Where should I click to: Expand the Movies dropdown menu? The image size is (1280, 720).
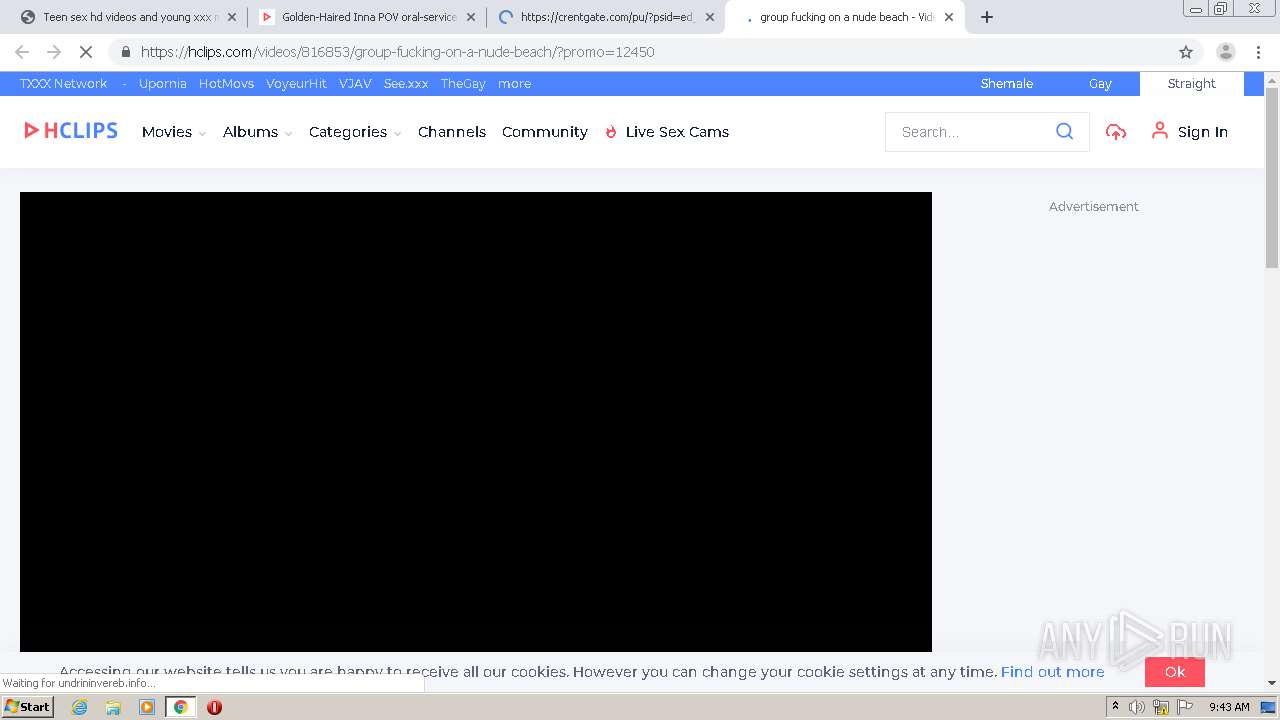[x=174, y=132]
